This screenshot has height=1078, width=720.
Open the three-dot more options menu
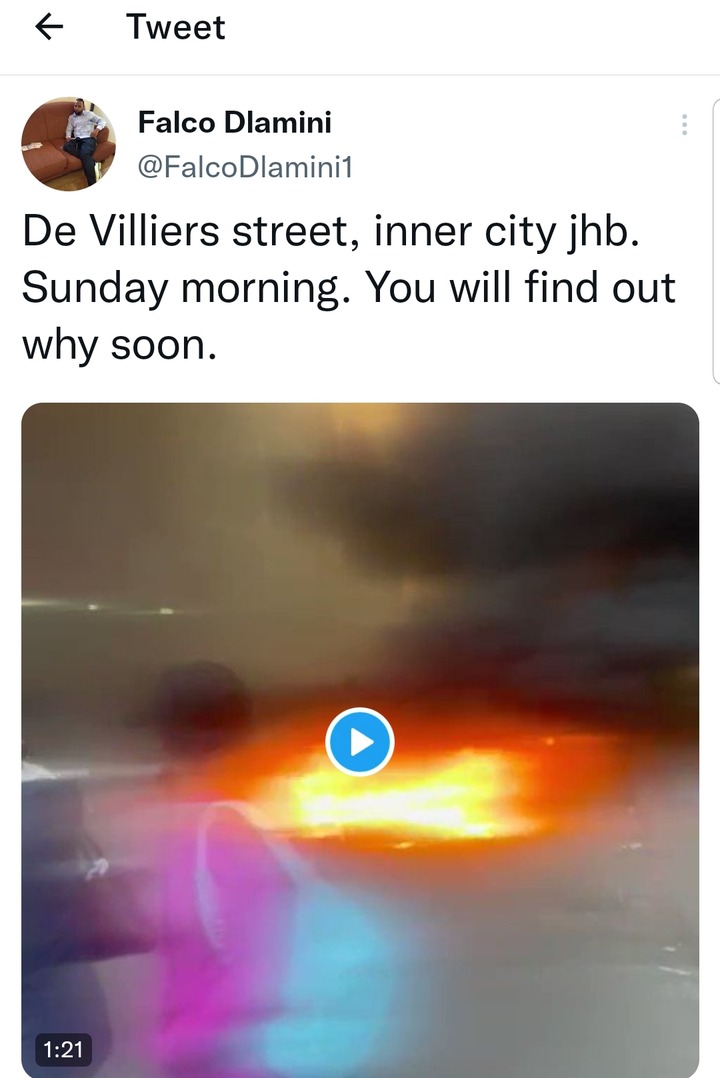(684, 124)
